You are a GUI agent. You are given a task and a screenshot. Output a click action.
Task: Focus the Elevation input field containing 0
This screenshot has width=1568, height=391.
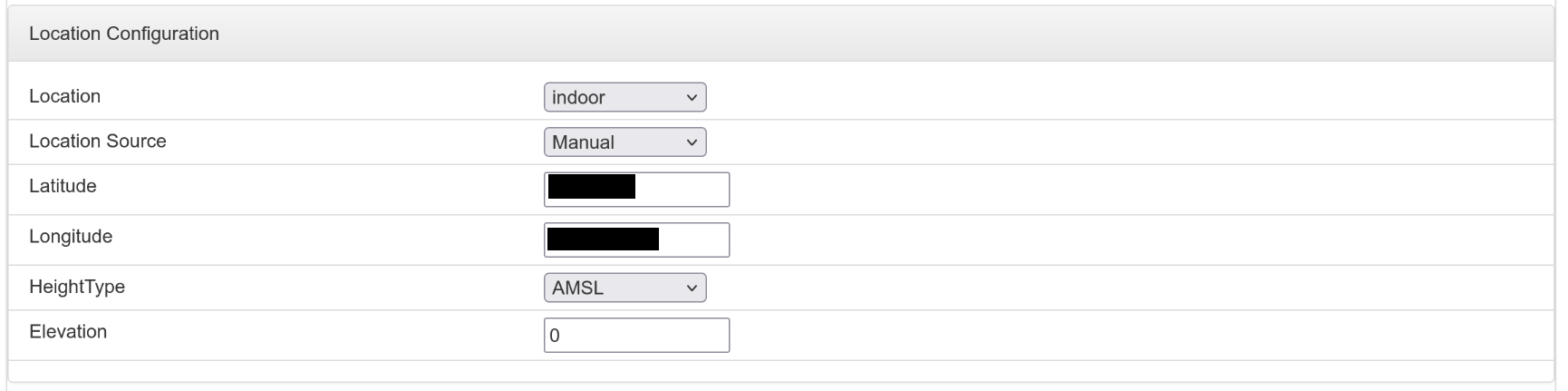636,335
